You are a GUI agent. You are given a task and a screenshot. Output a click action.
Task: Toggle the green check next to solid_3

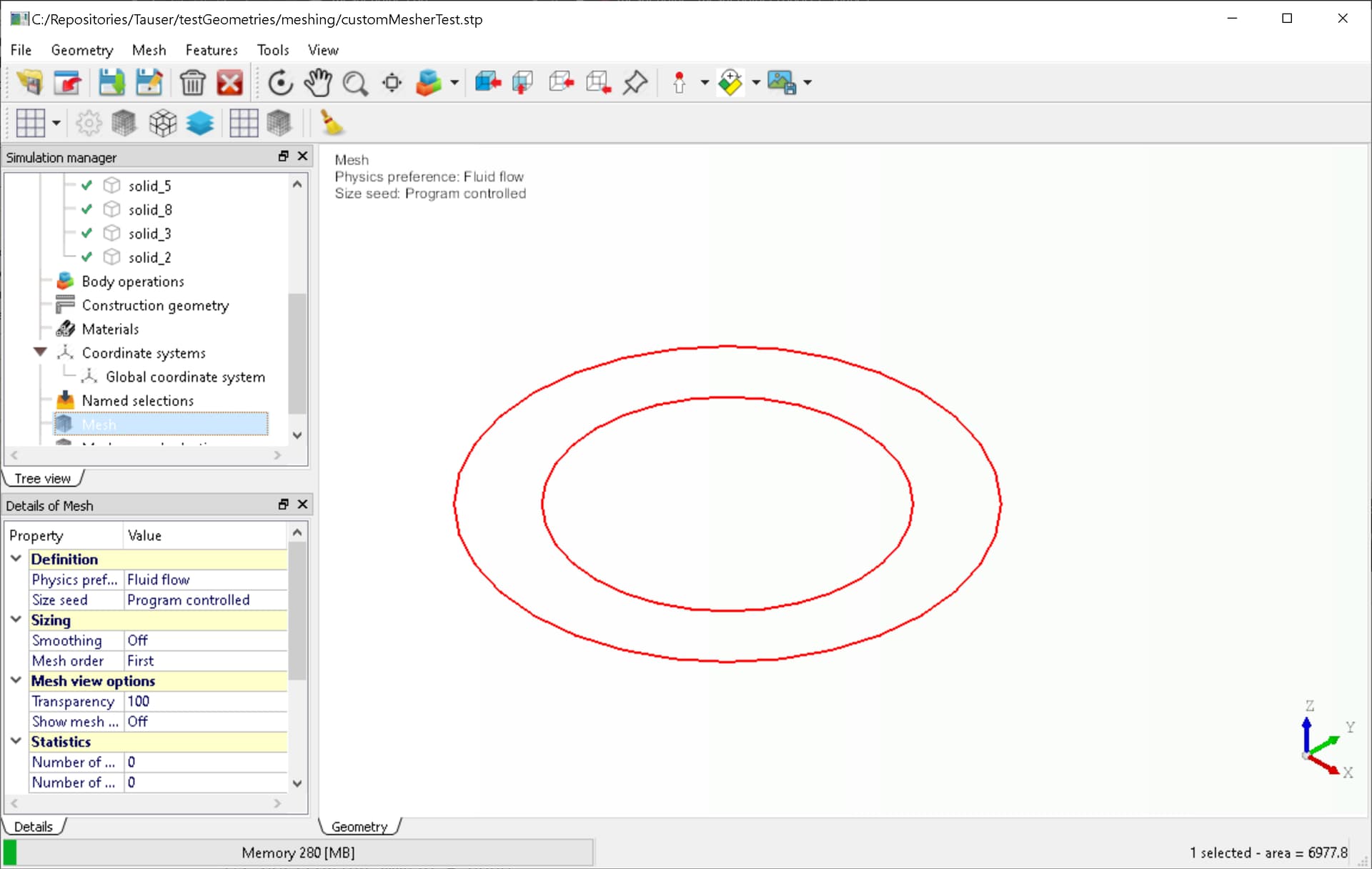tap(87, 233)
